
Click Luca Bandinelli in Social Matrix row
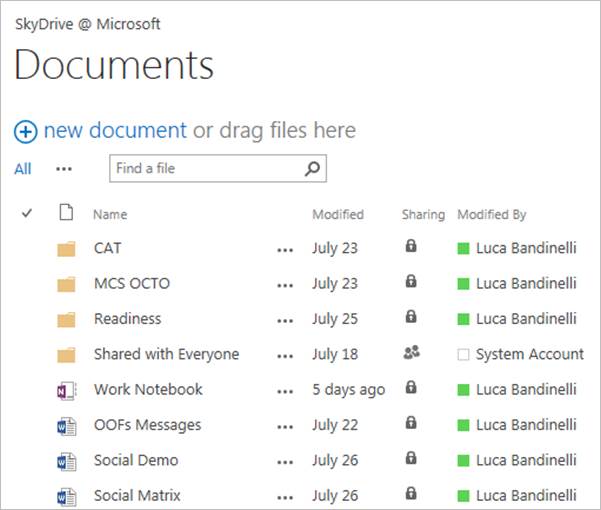pyautogui.click(x=526, y=496)
